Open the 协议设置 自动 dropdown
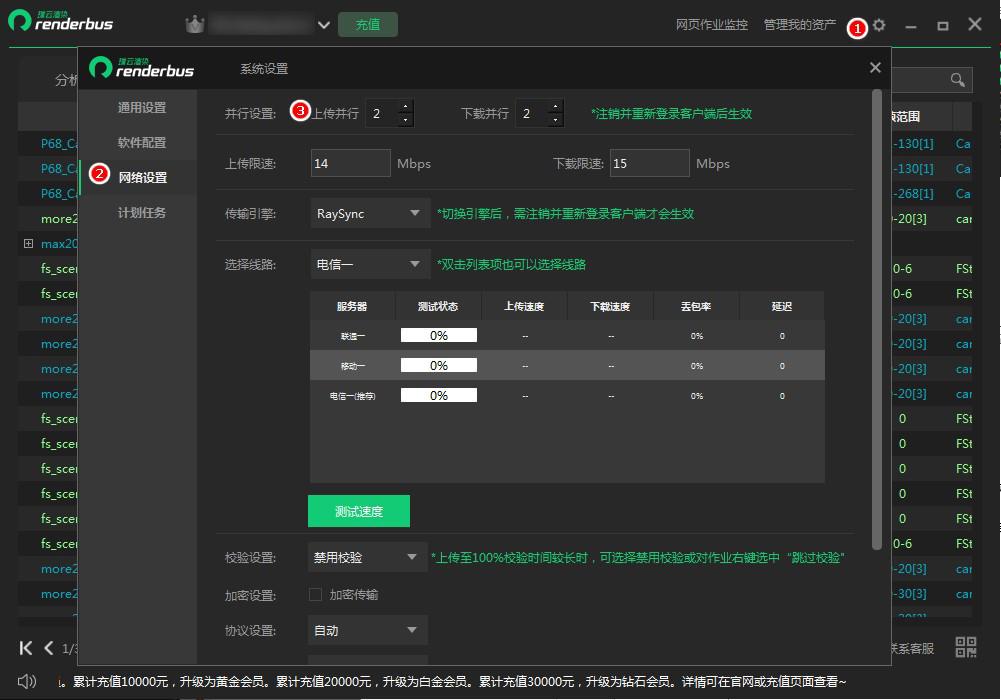 coord(367,630)
